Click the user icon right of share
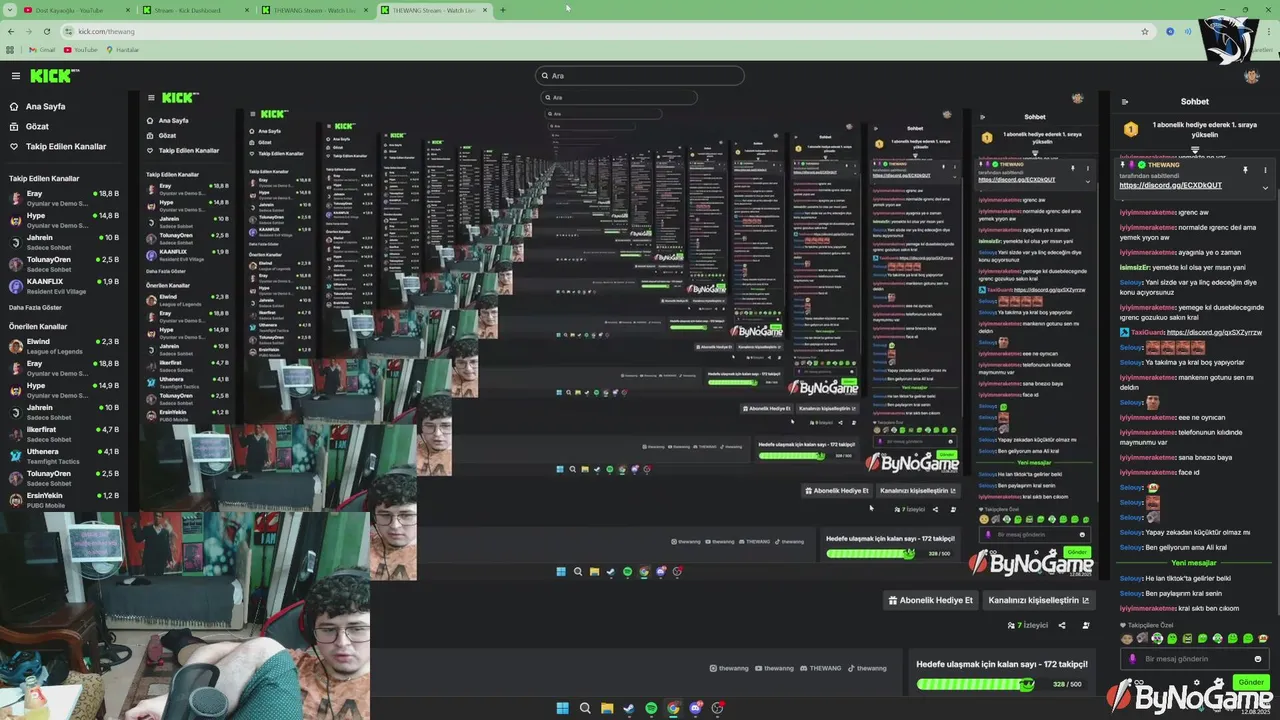This screenshot has width=1280, height=720. point(1085,625)
